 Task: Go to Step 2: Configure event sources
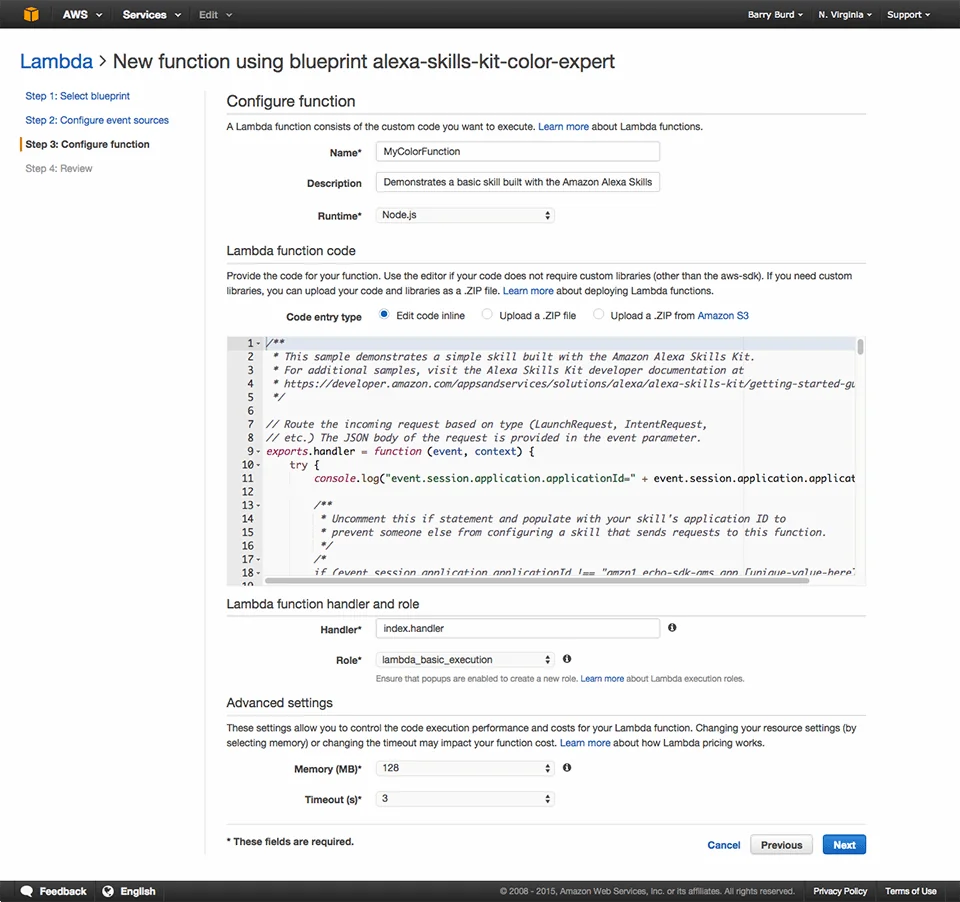click(97, 120)
